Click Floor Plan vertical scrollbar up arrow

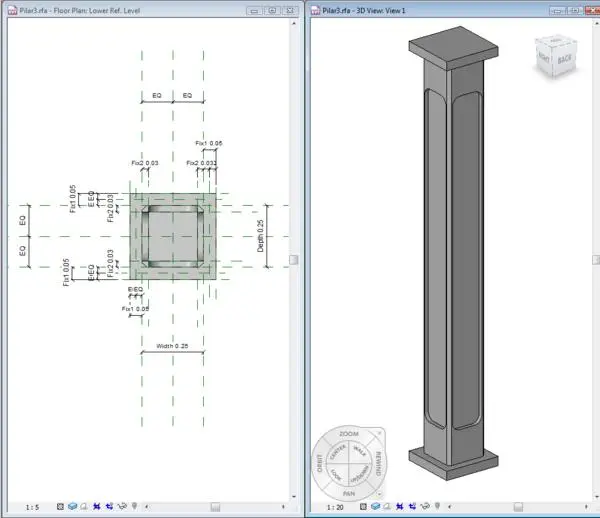(294, 23)
